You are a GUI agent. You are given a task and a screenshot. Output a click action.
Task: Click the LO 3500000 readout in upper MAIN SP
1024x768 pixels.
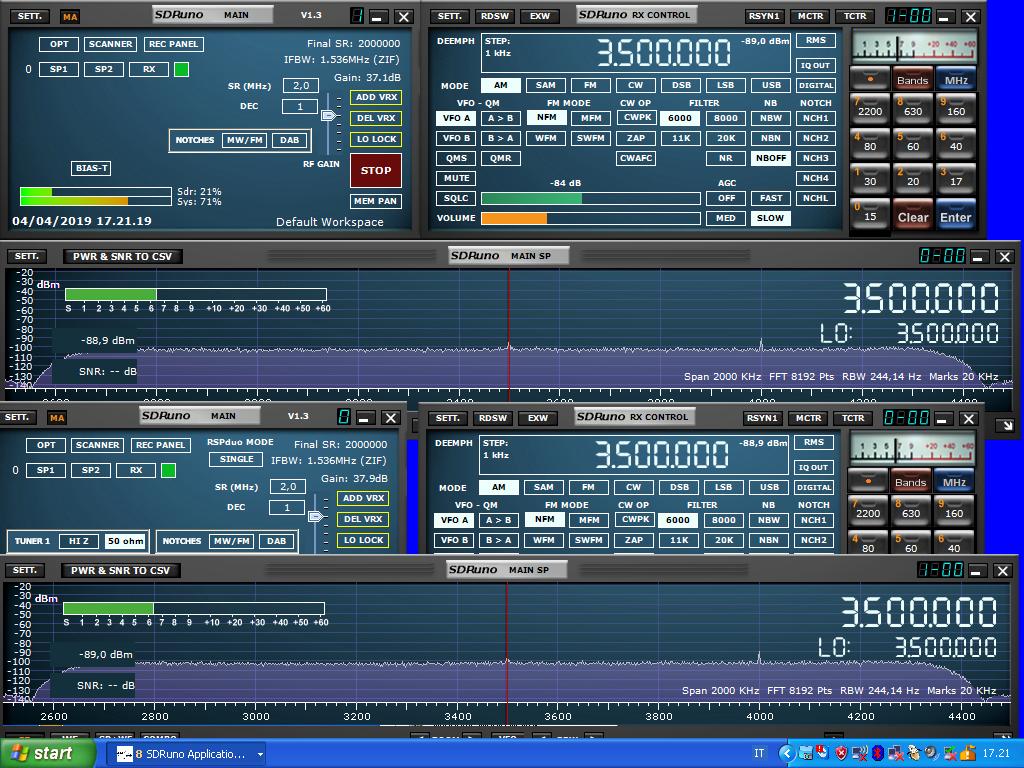tap(909, 333)
